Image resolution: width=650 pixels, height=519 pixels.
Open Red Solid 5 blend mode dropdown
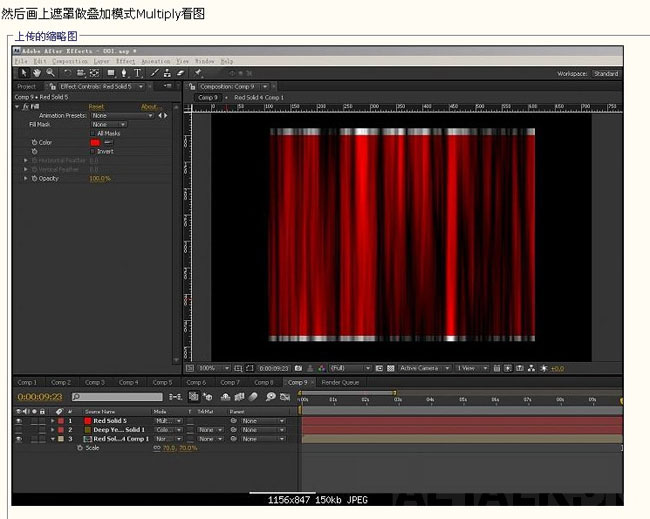[169, 421]
